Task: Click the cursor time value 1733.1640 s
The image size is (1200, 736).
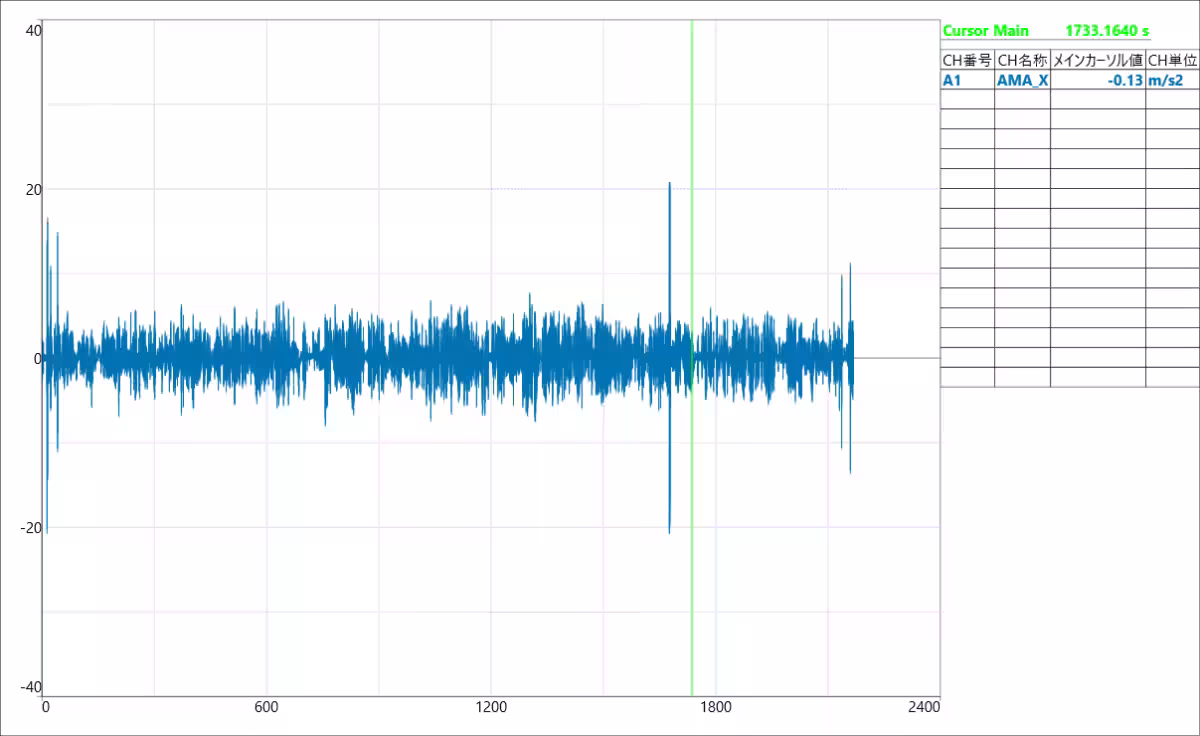Action: coord(1107,31)
